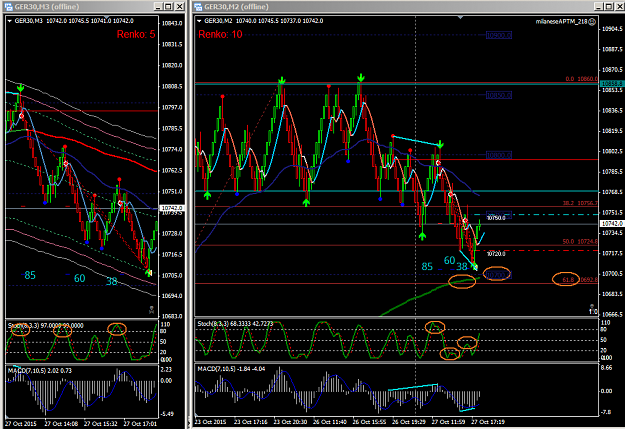625x429 pixels.
Task: Click the '27 Oct 17:01' time label
Action: tap(140, 423)
